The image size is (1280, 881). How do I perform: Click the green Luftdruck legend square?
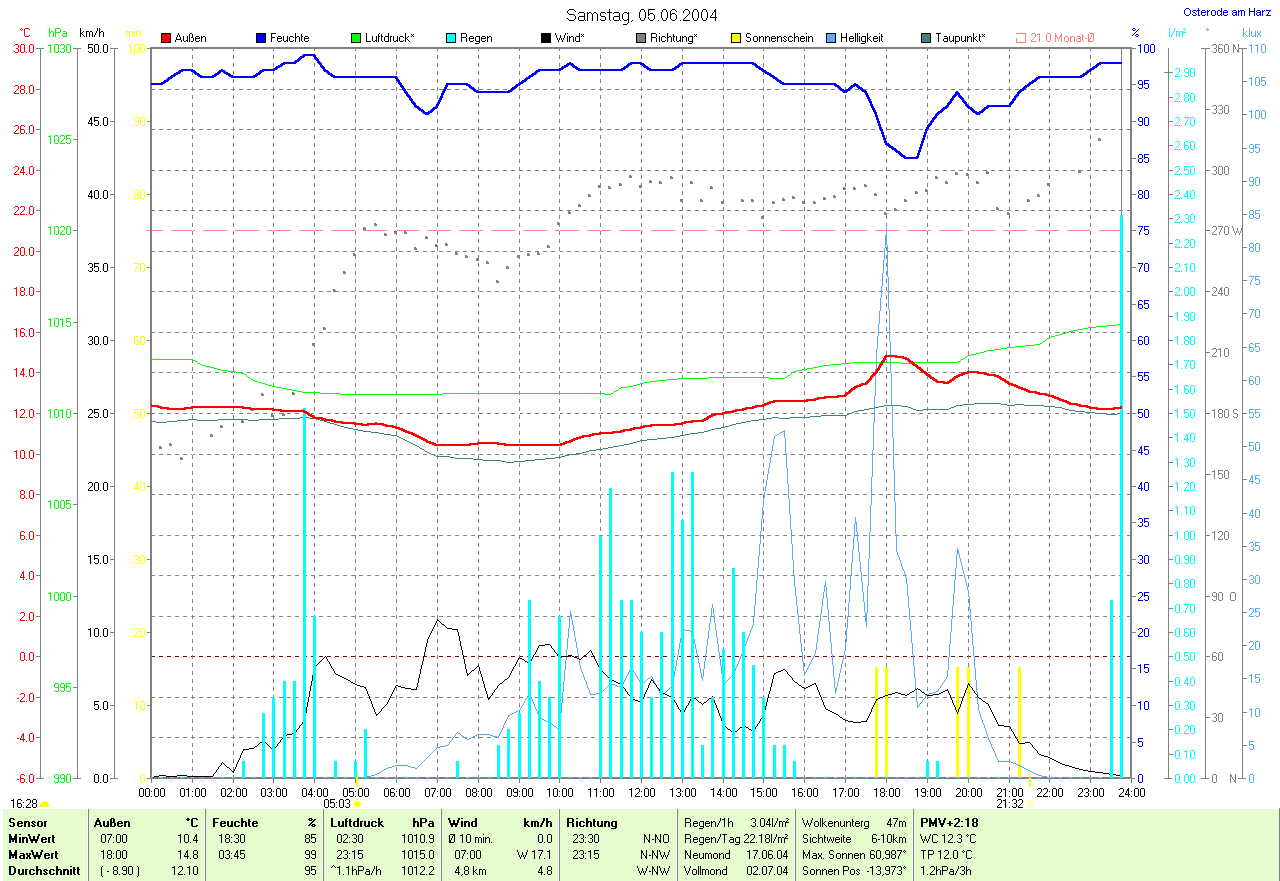click(356, 38)
